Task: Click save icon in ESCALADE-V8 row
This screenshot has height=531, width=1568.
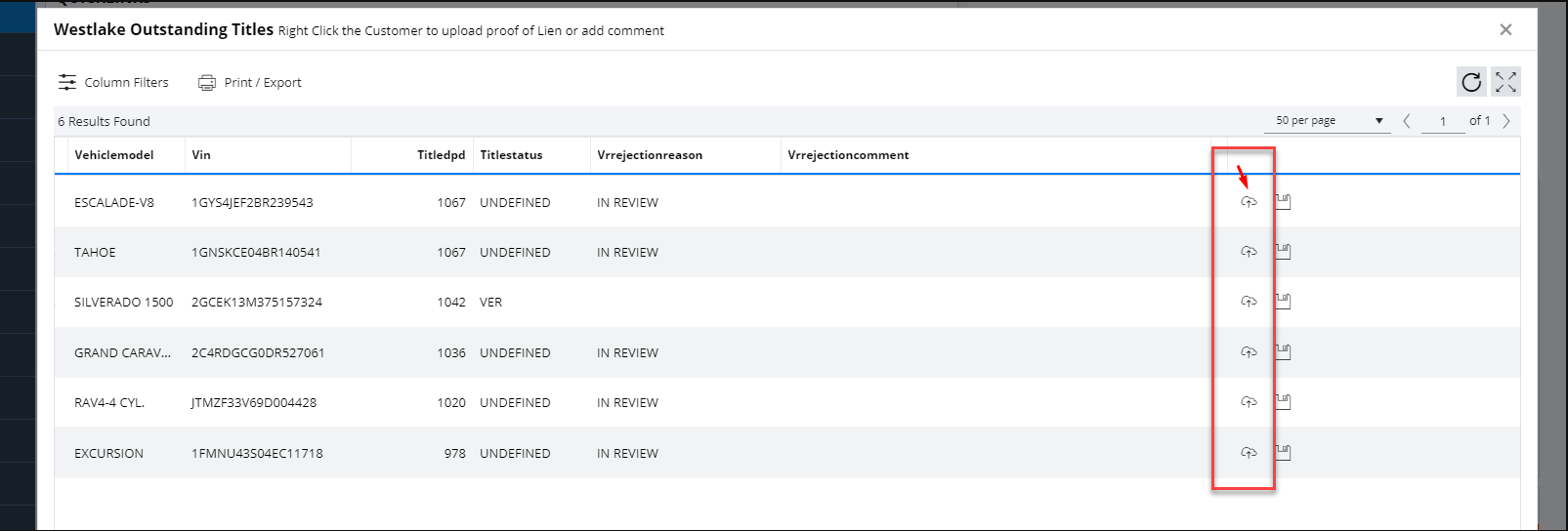Action: point(1283,202)
